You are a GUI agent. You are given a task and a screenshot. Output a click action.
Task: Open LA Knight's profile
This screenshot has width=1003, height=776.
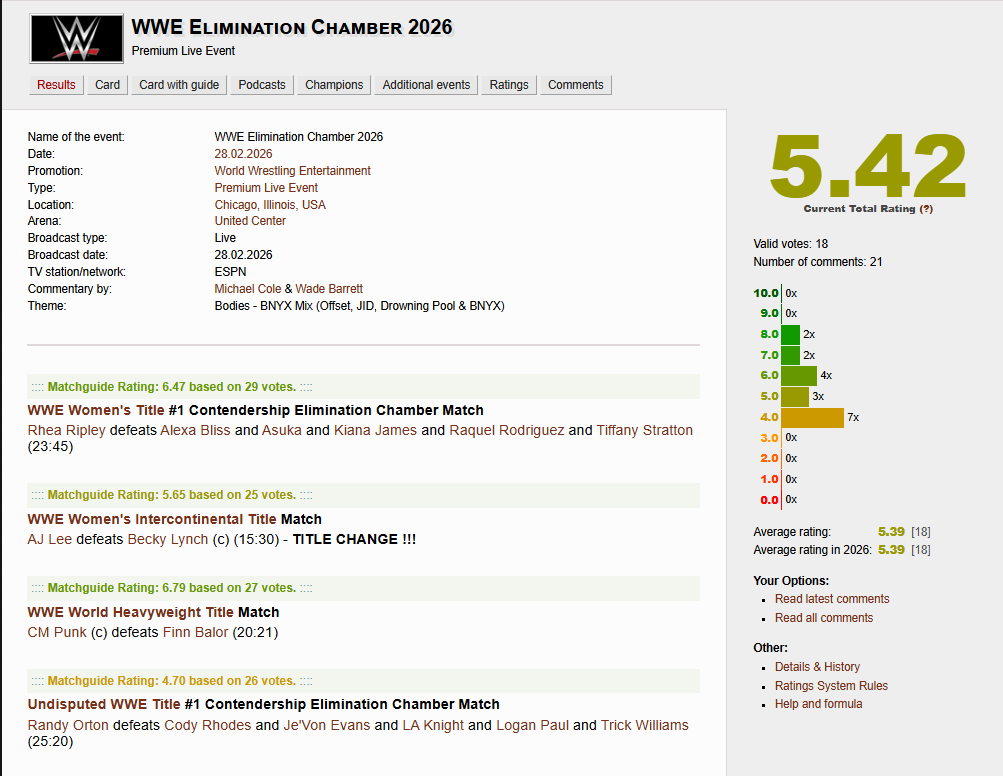tap(433, 725)
